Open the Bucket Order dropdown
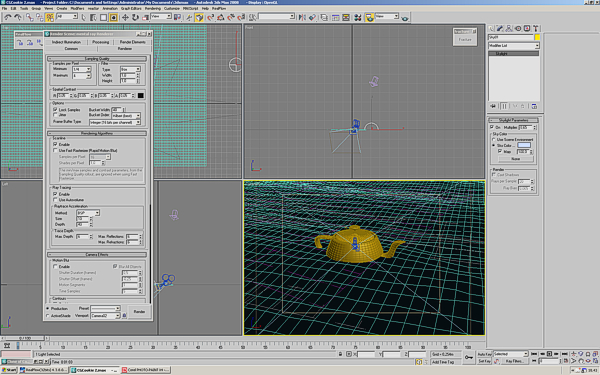Screen dimensions: 600x375 pyautogui.click(x=126, y=116)
